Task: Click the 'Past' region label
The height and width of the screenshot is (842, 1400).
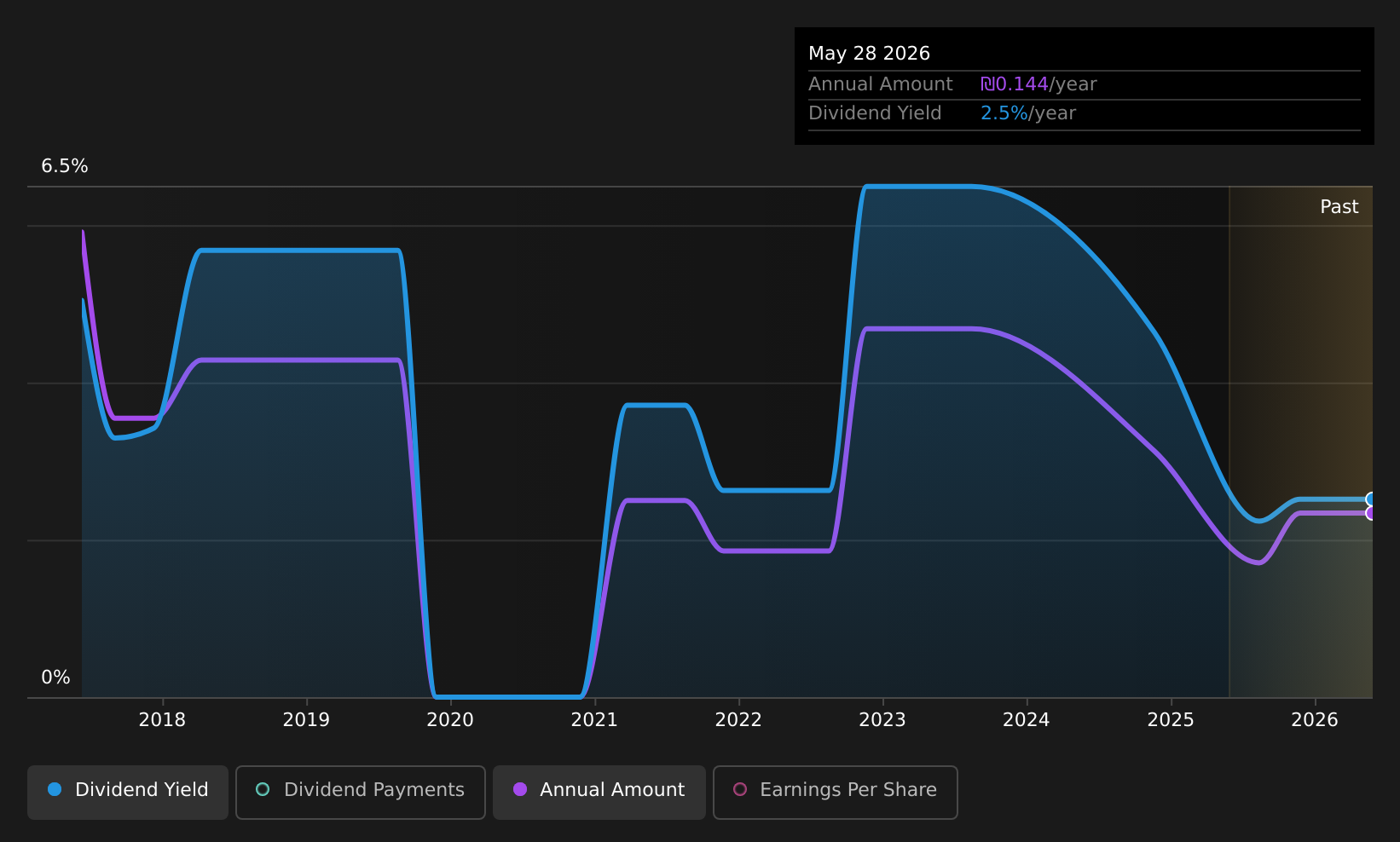Action: coord(1339,207)
